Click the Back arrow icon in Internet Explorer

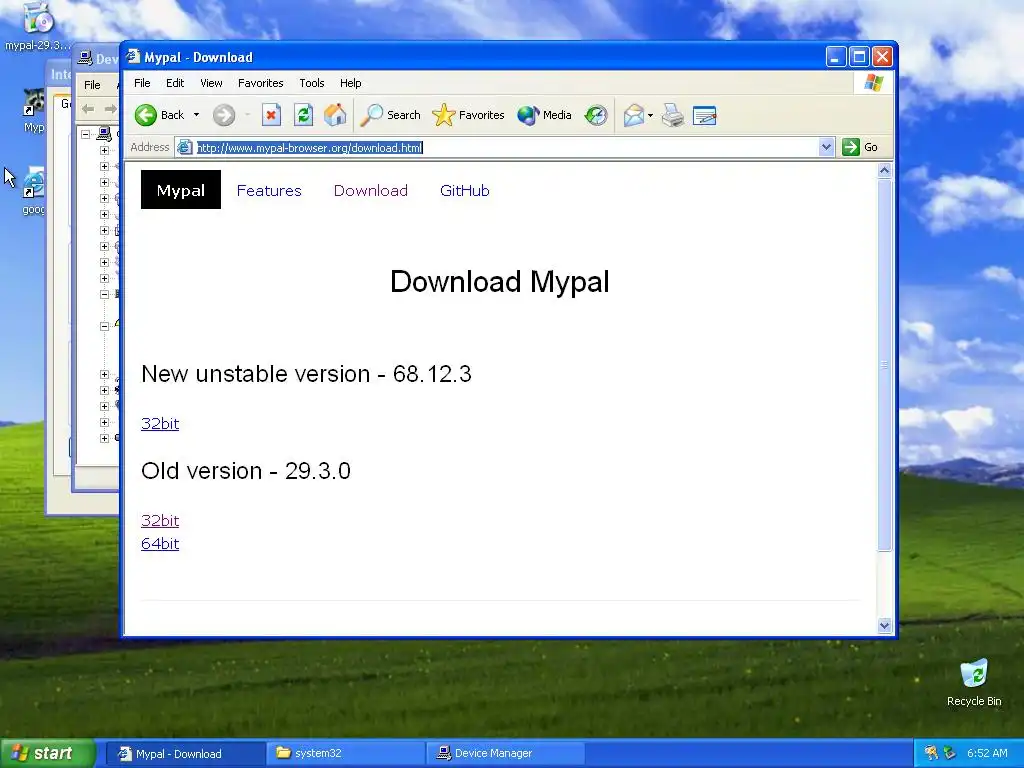[x=146, y=115]
